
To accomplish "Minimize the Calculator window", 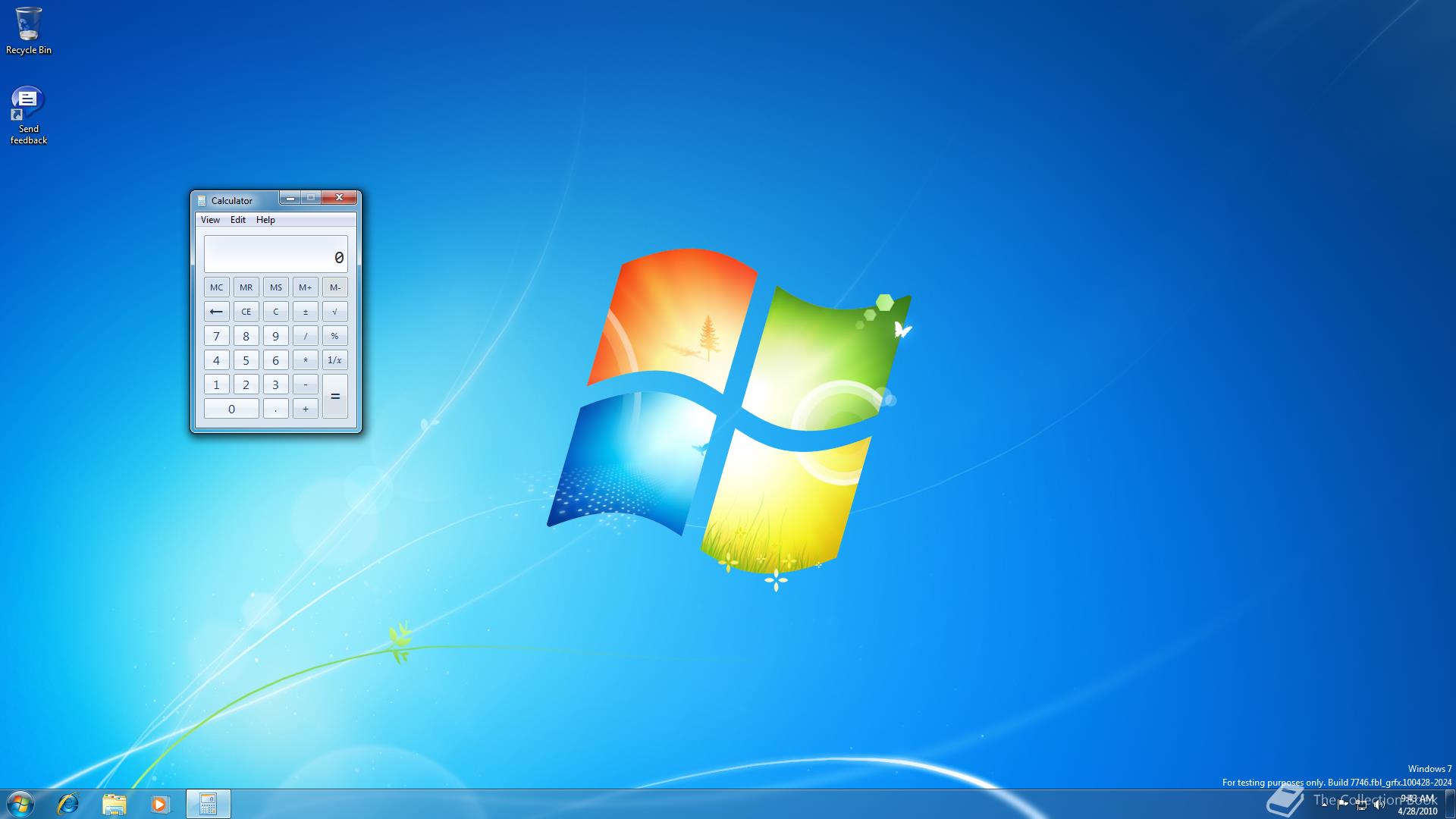I will 290,198.
